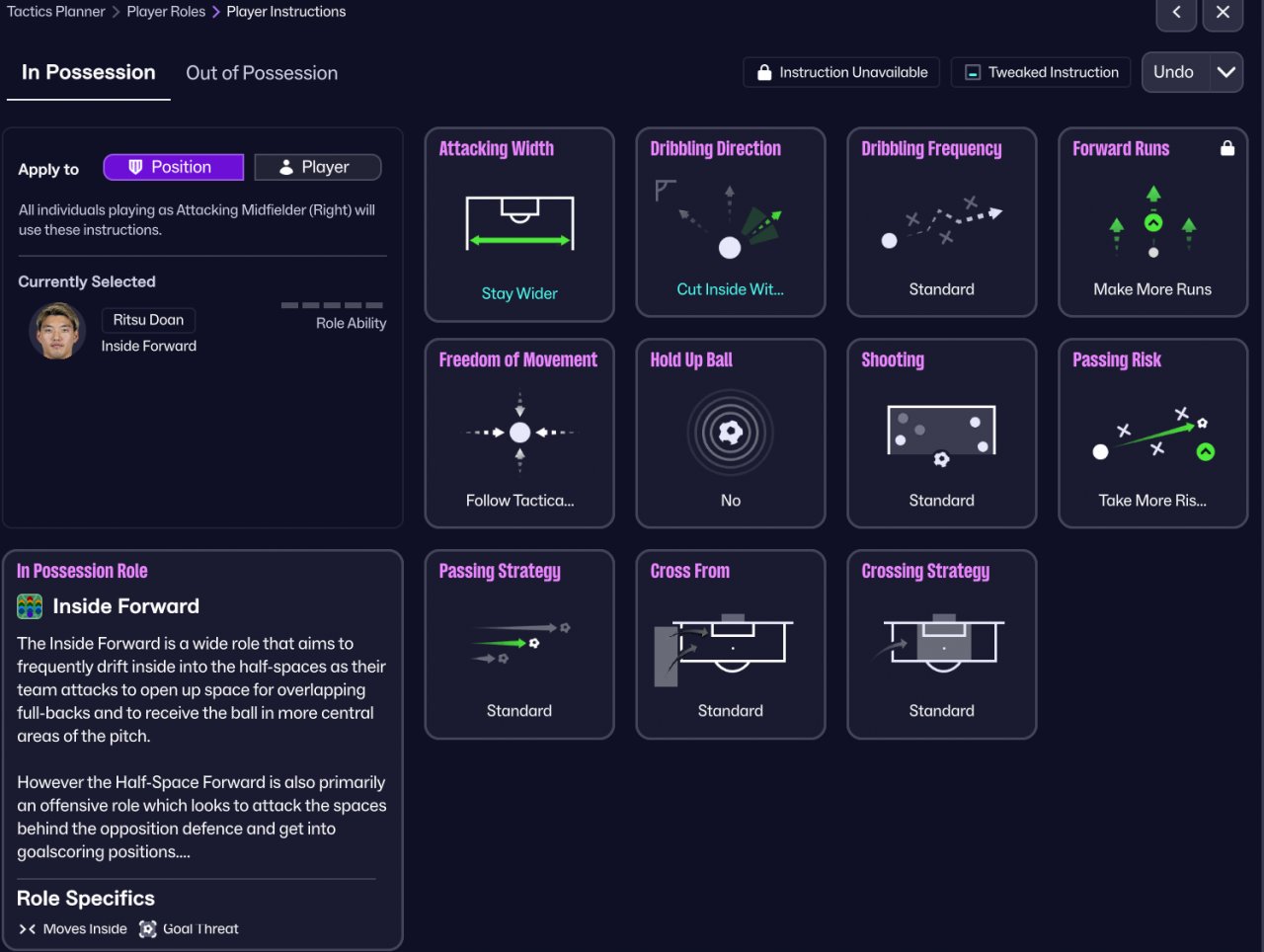Click the Attacking Width pitch diagram icon
1264x952 pixels.
(519, 222)
